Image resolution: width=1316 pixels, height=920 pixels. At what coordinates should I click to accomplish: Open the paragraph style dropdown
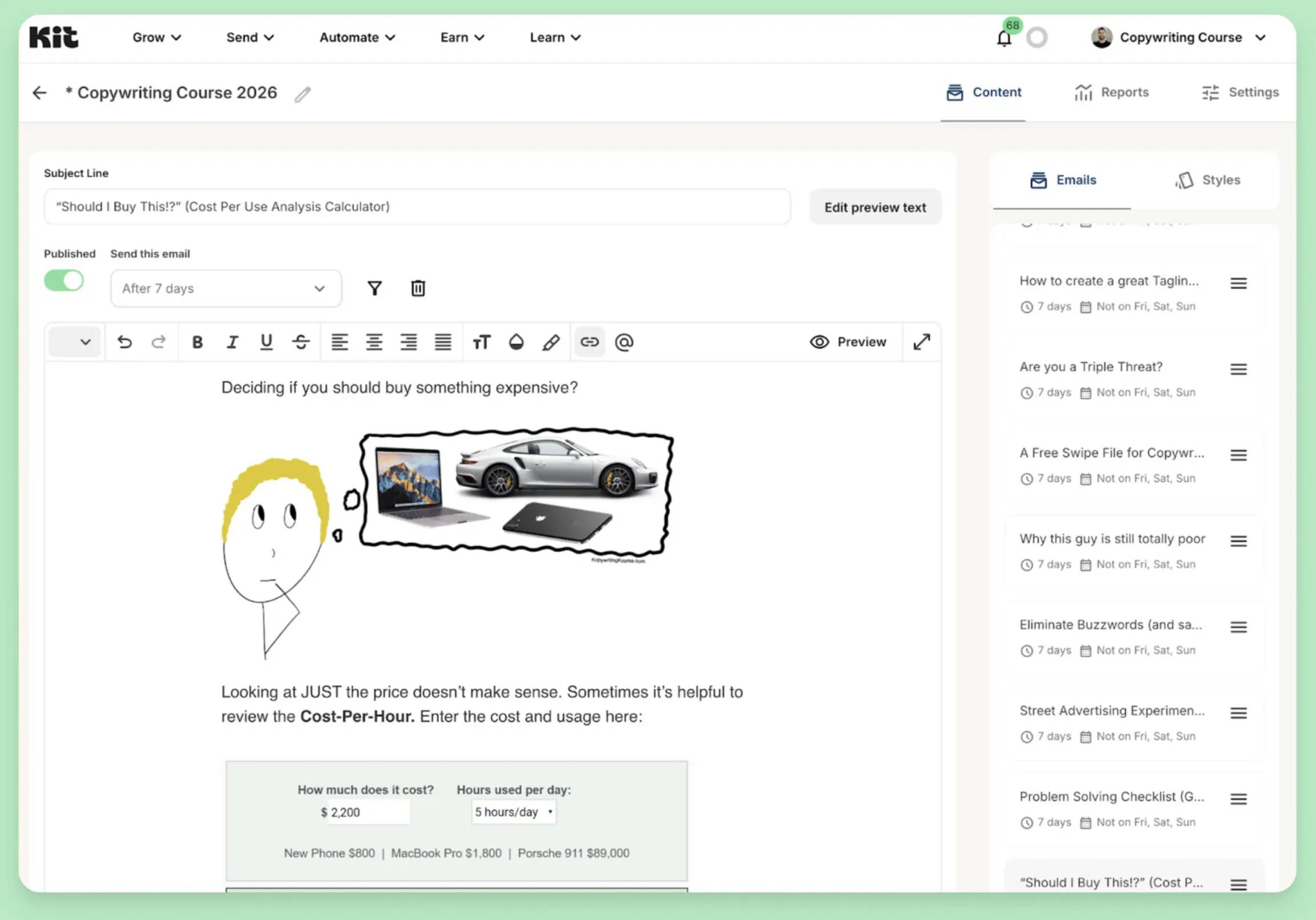pos(75,342)
